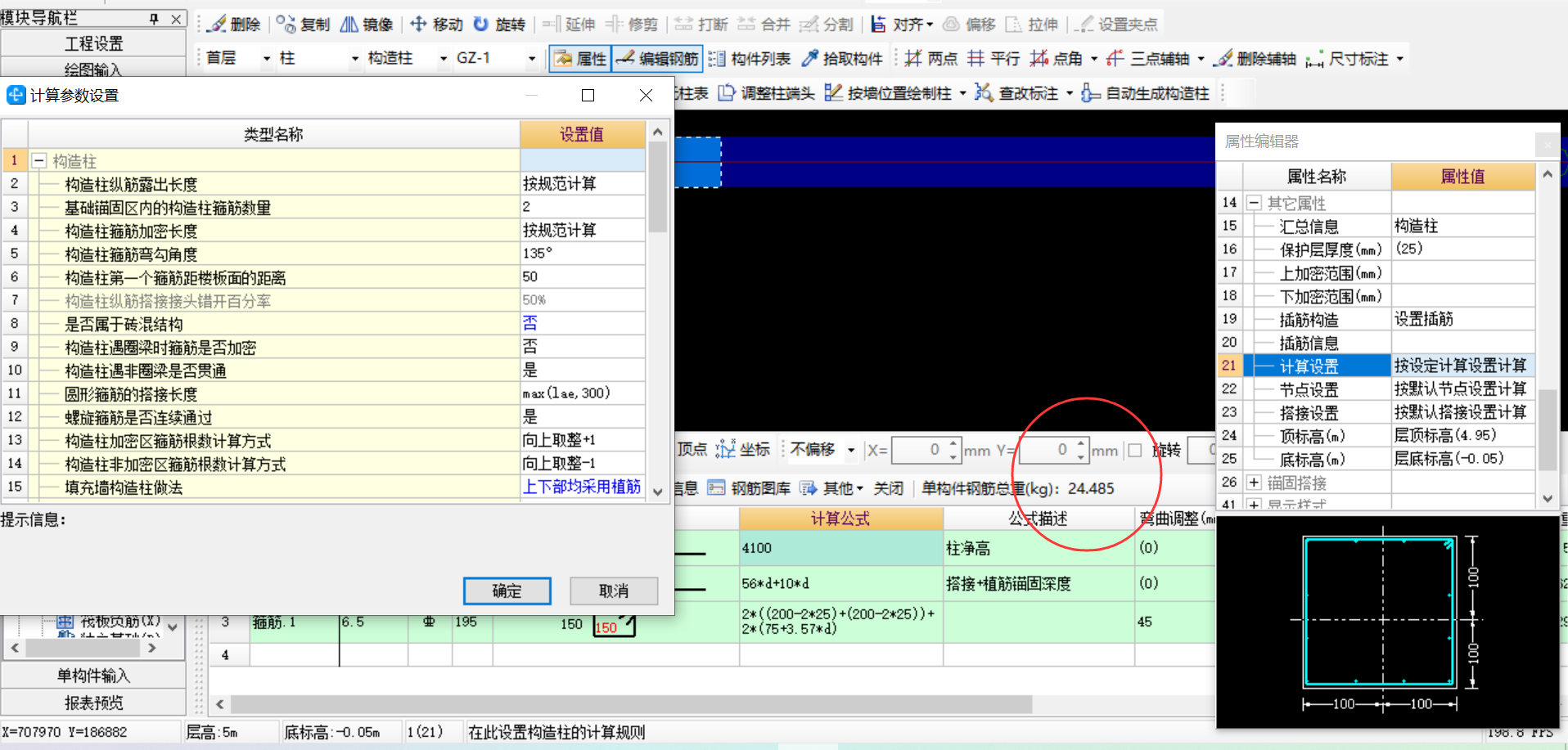This screenshot has height=750, width=1568.
Task: Open the 点角 tool dropdown
Action: pos(1094,59)
